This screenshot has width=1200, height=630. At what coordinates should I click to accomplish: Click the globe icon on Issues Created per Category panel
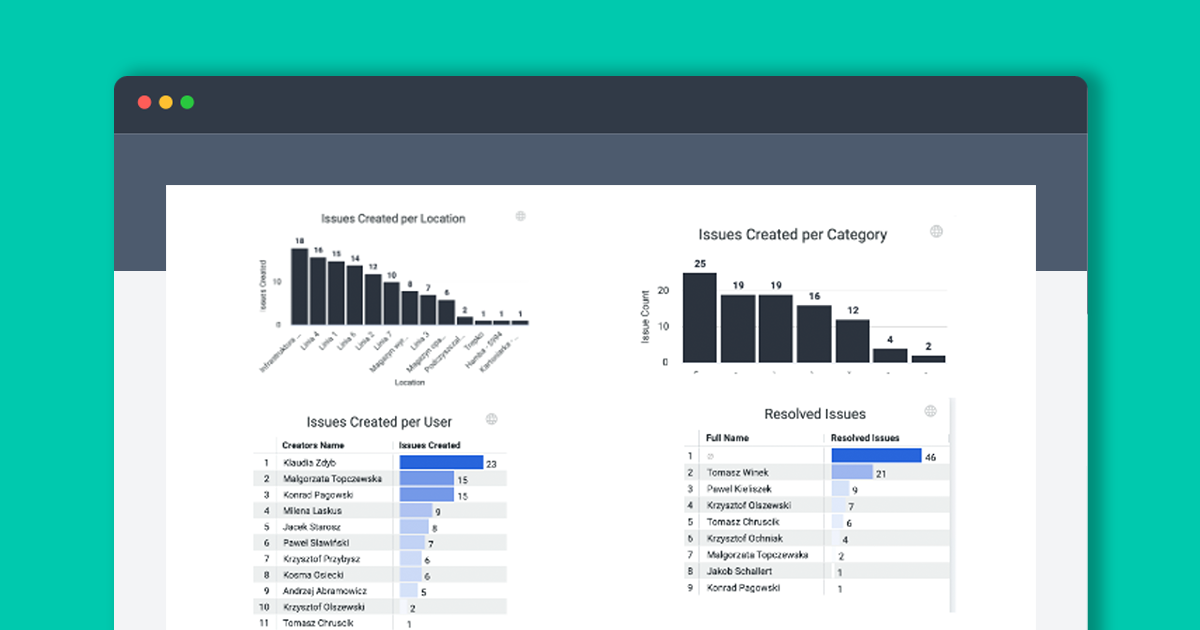pyautogui.click(x=936, y=230)
